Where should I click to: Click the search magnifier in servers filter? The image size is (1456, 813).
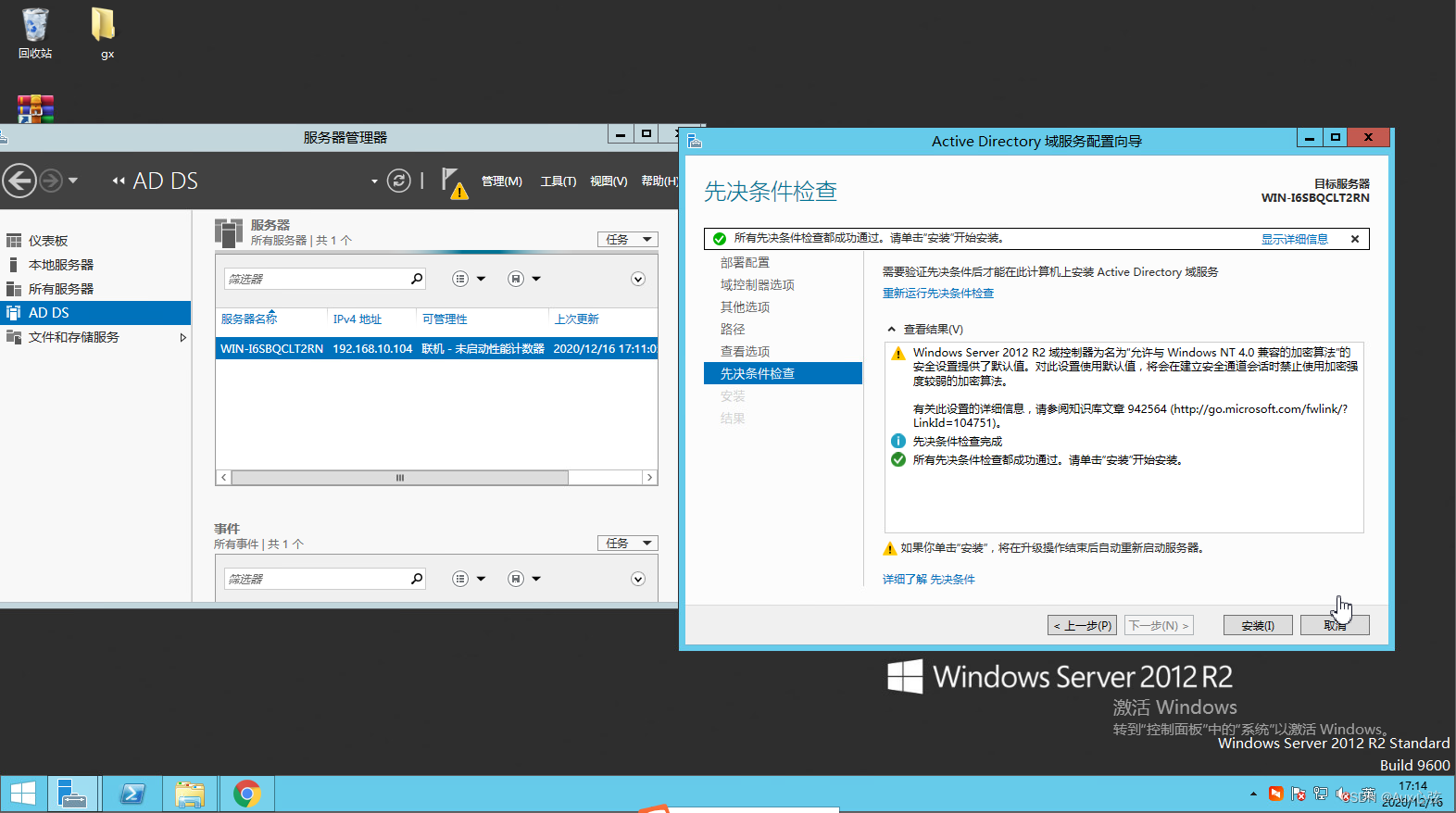[x=417, y=279]
